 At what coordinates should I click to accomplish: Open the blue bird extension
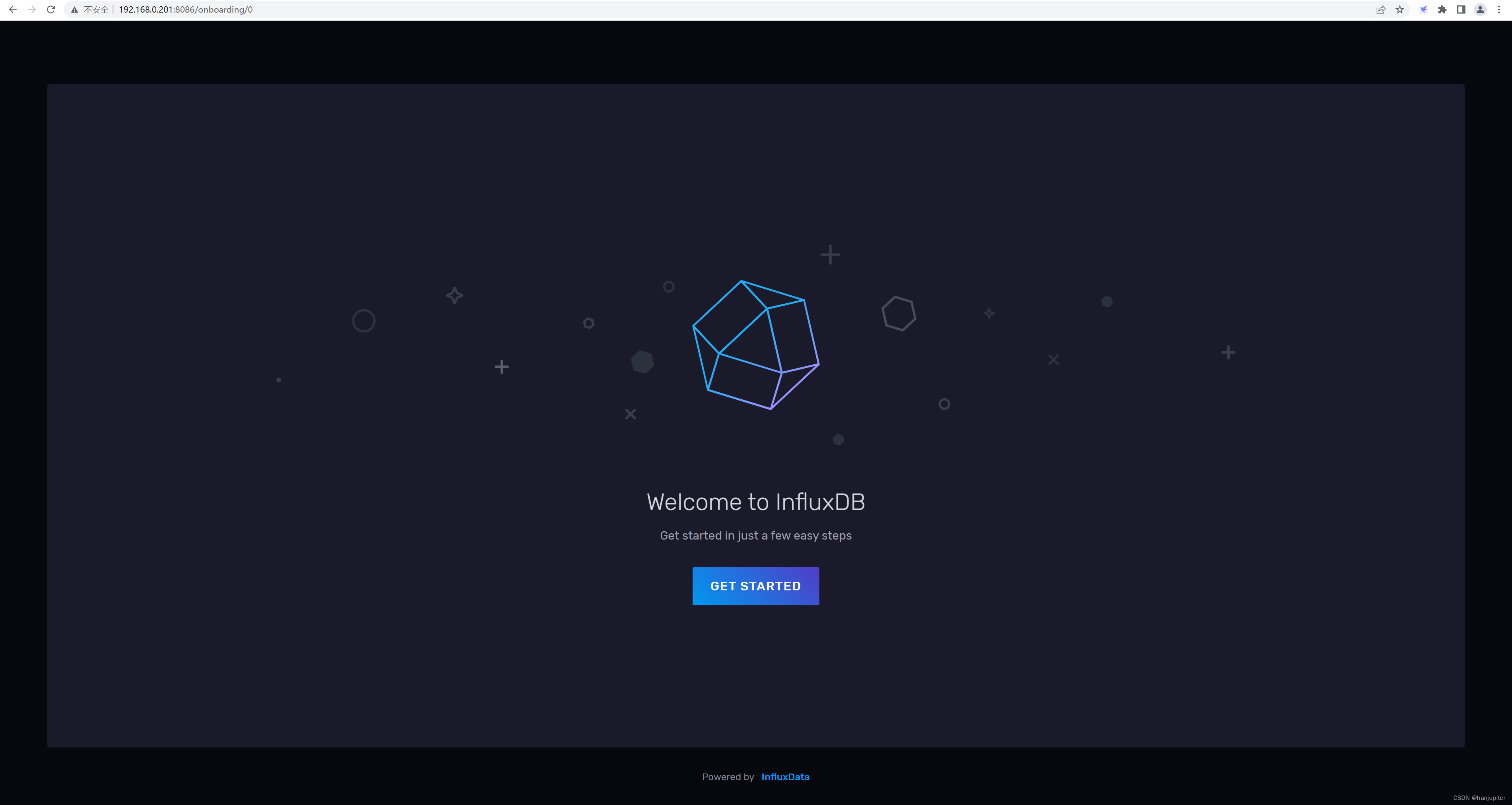click(1423, 9)
